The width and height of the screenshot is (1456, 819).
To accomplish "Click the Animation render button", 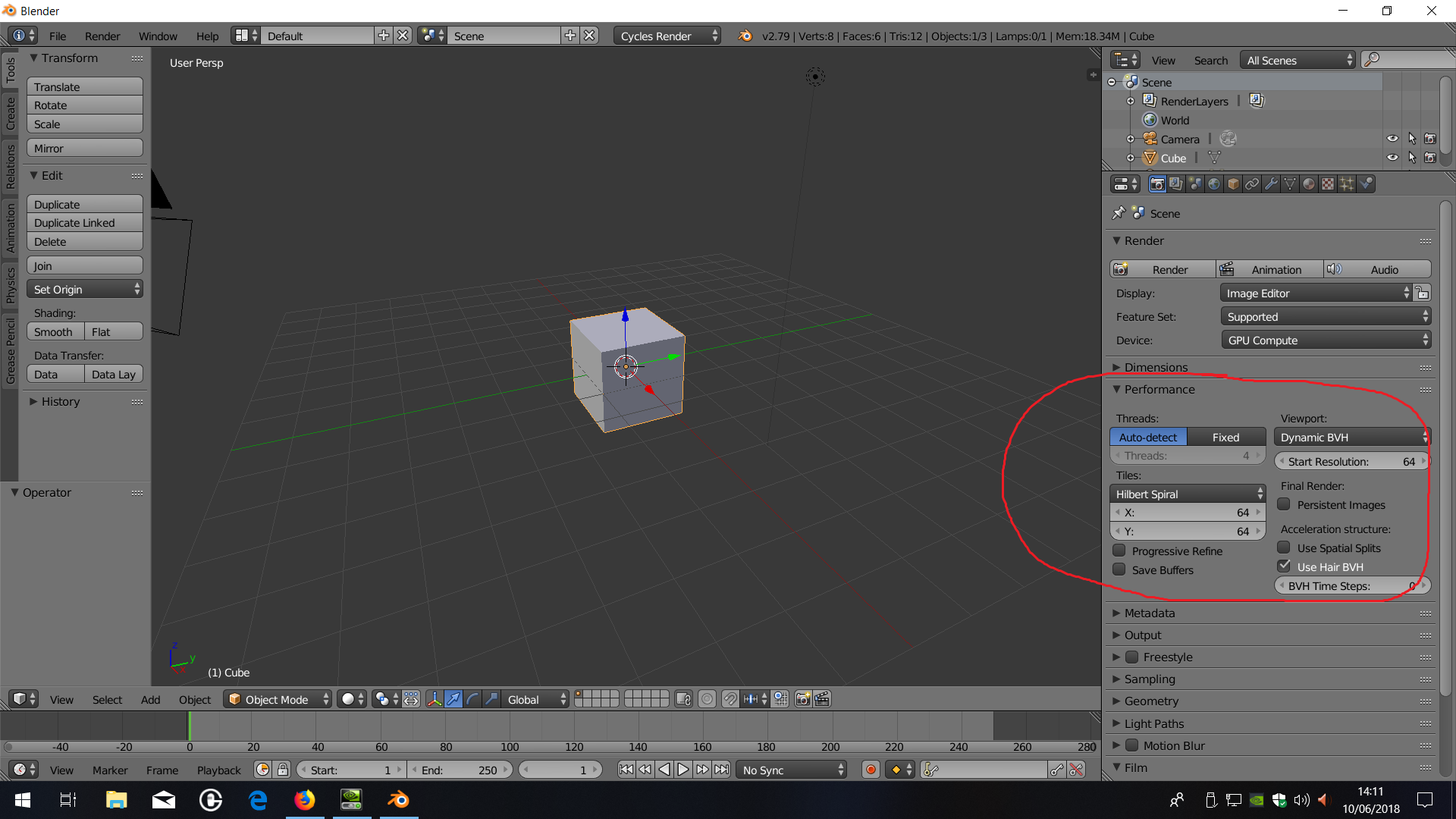I will [x=1269, y=269].
